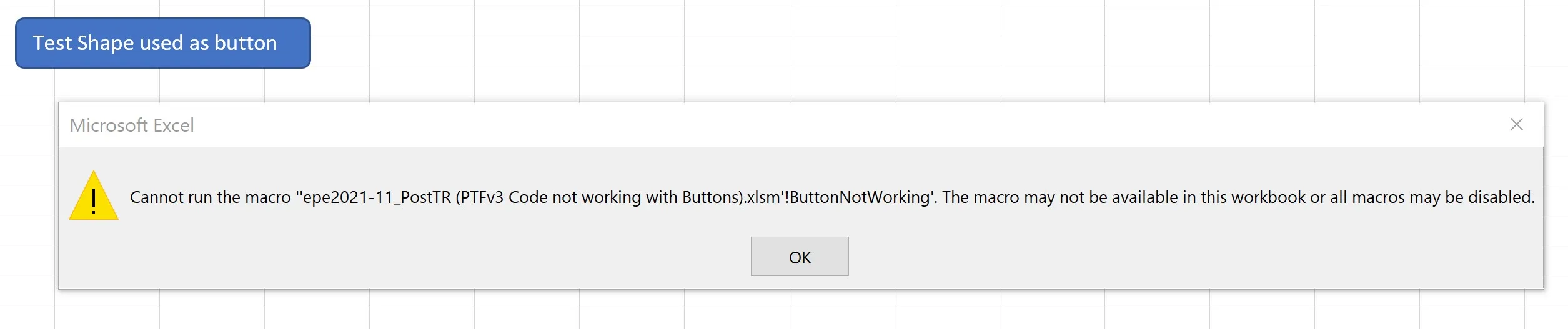The height and width of the screenshot is (329, 1568).
Task: Click the blue 'Test Shape used as button'
Action: point(162,43)
